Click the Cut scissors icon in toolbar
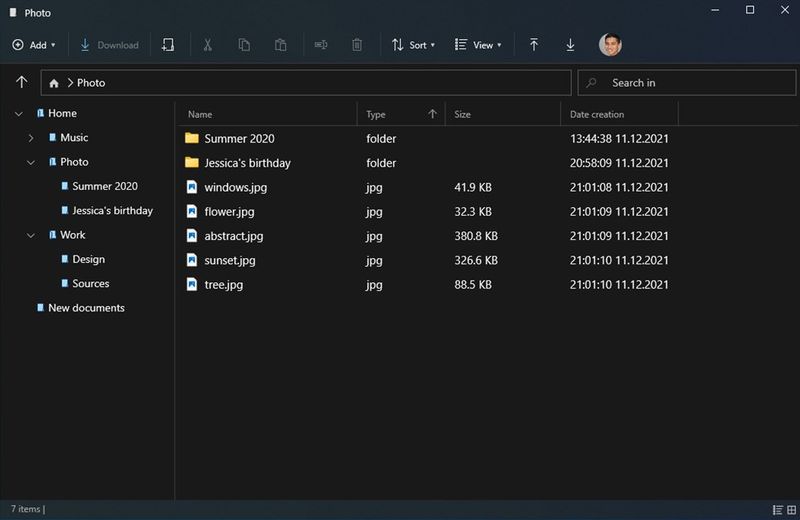This screenshot has width=800, height=520. [207, 45]
